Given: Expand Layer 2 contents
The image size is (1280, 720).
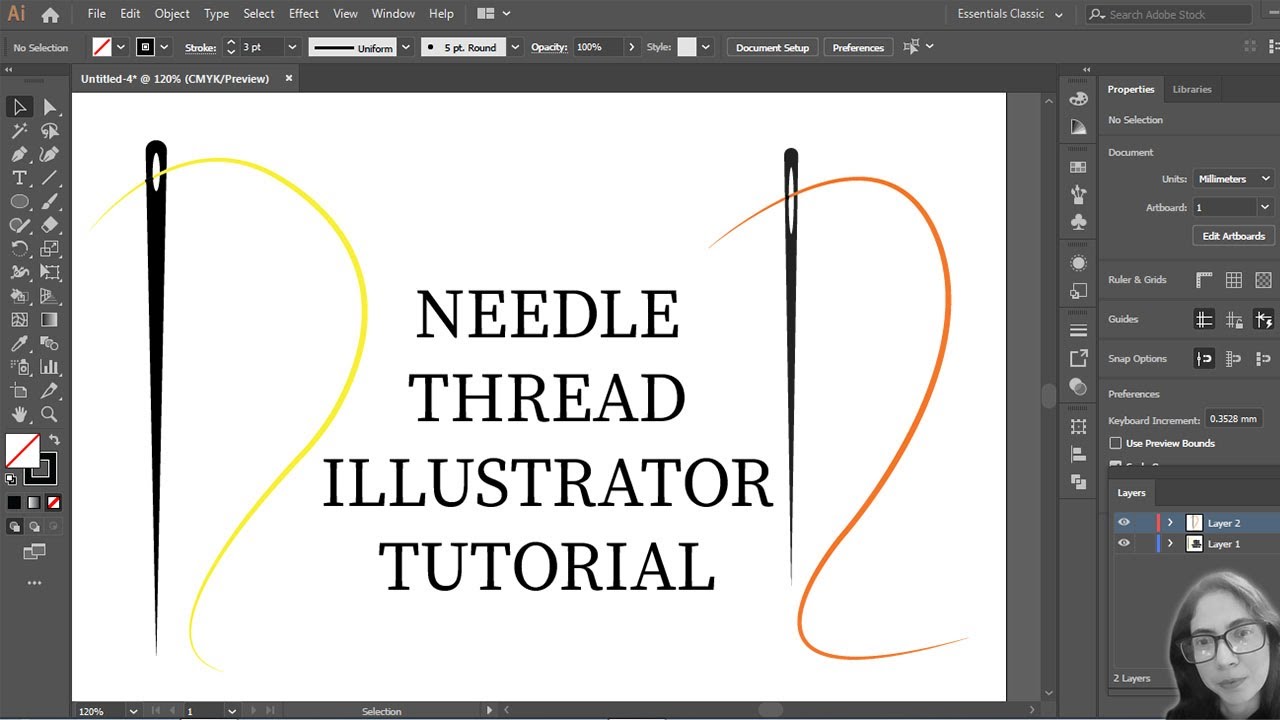Looking at the screenshot, I should (1170, 522).
